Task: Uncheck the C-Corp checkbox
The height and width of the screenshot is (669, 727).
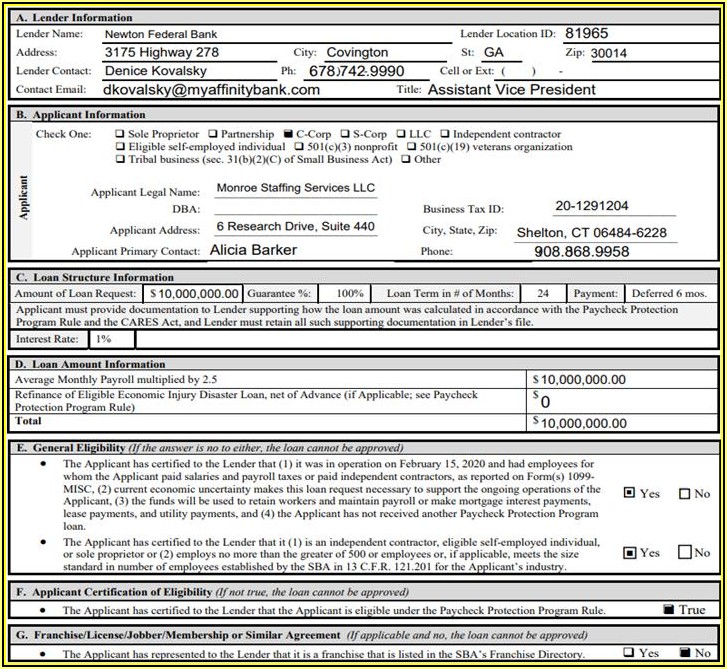Action: [x=287, y=134]
